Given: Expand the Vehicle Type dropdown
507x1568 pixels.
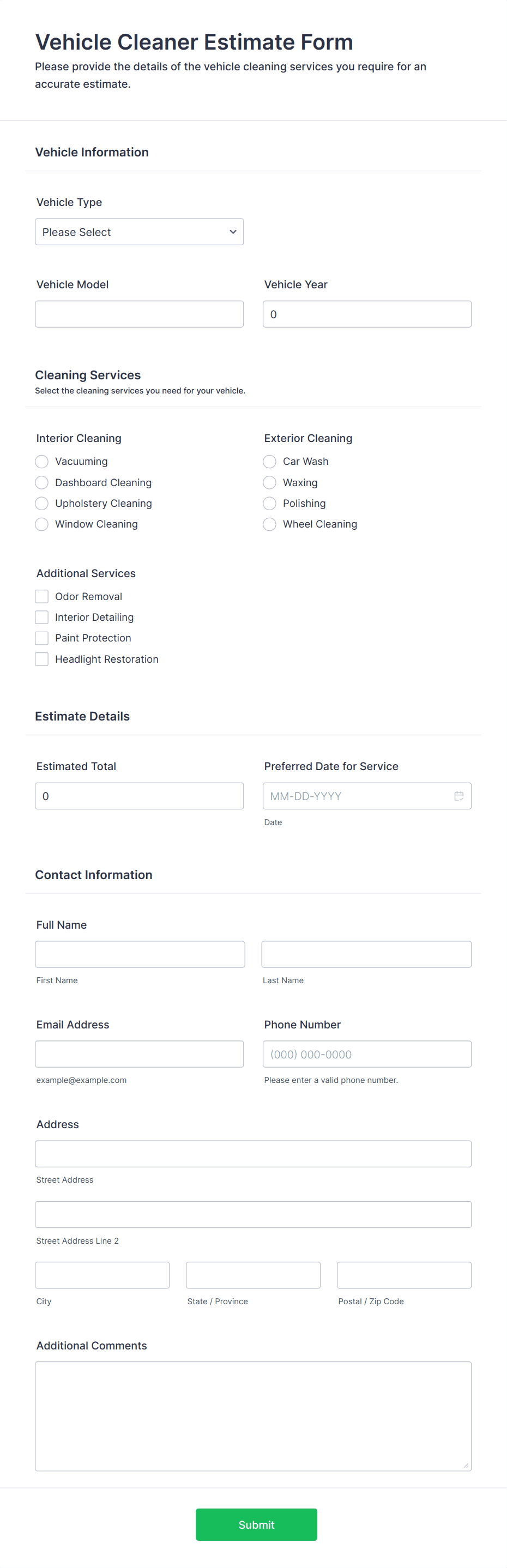Looking at the screenshot, I should coord(140,232).
